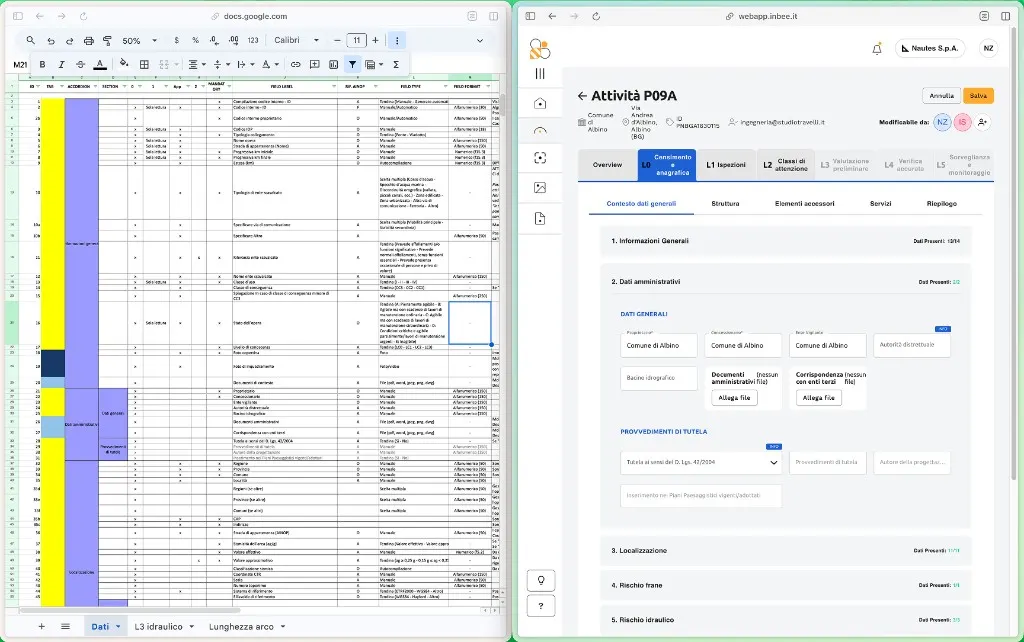Go back with arrow beside Attività P09A
1024x642 pixels.
click(x=582, y=96)
